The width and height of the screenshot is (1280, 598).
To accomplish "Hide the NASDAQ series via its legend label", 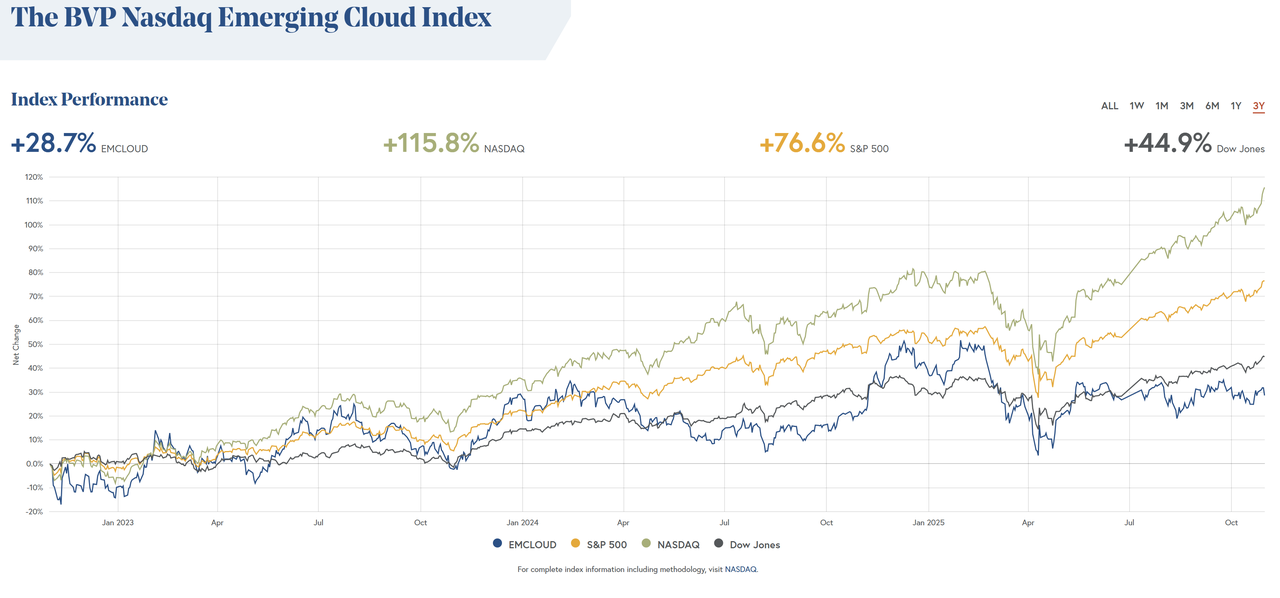I will click(x=678, y=544).
